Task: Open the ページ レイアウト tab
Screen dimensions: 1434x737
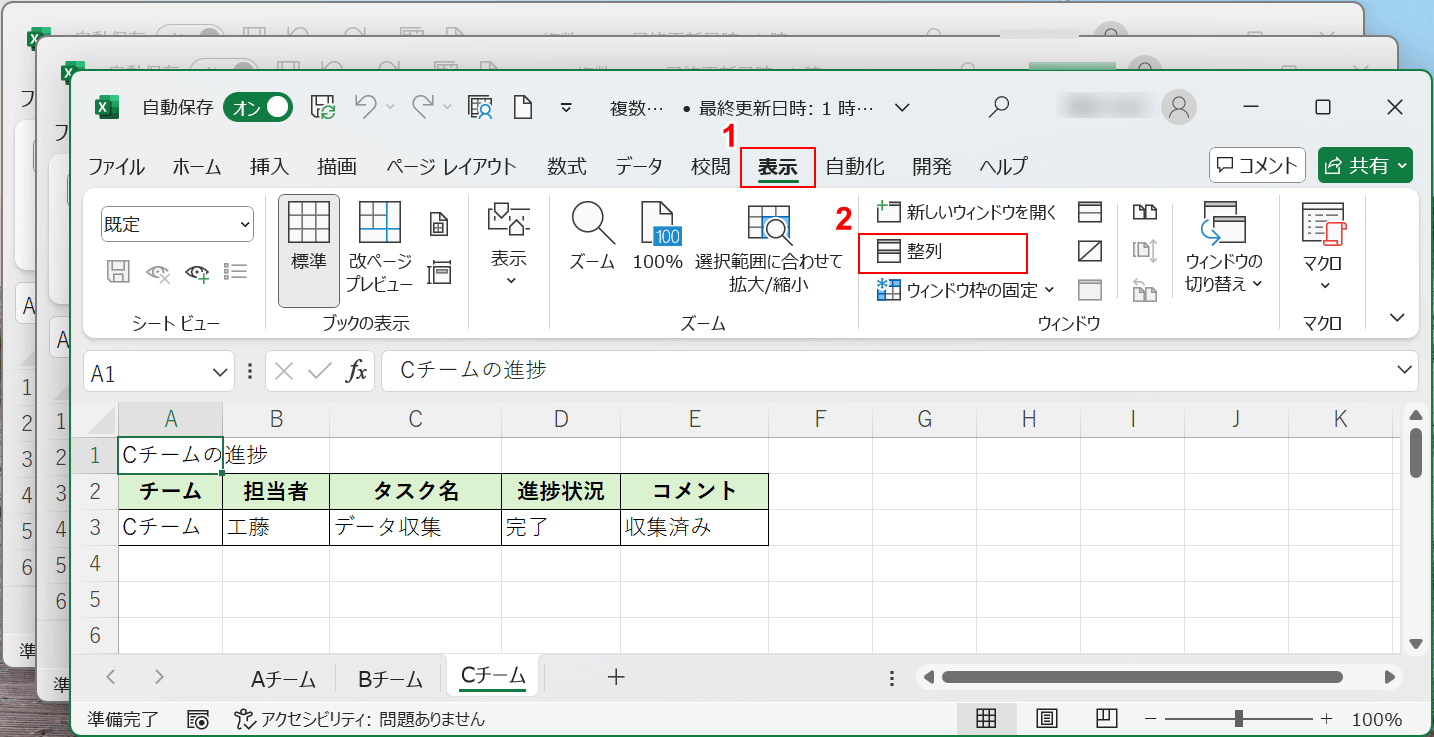Action: coord(451,167)
